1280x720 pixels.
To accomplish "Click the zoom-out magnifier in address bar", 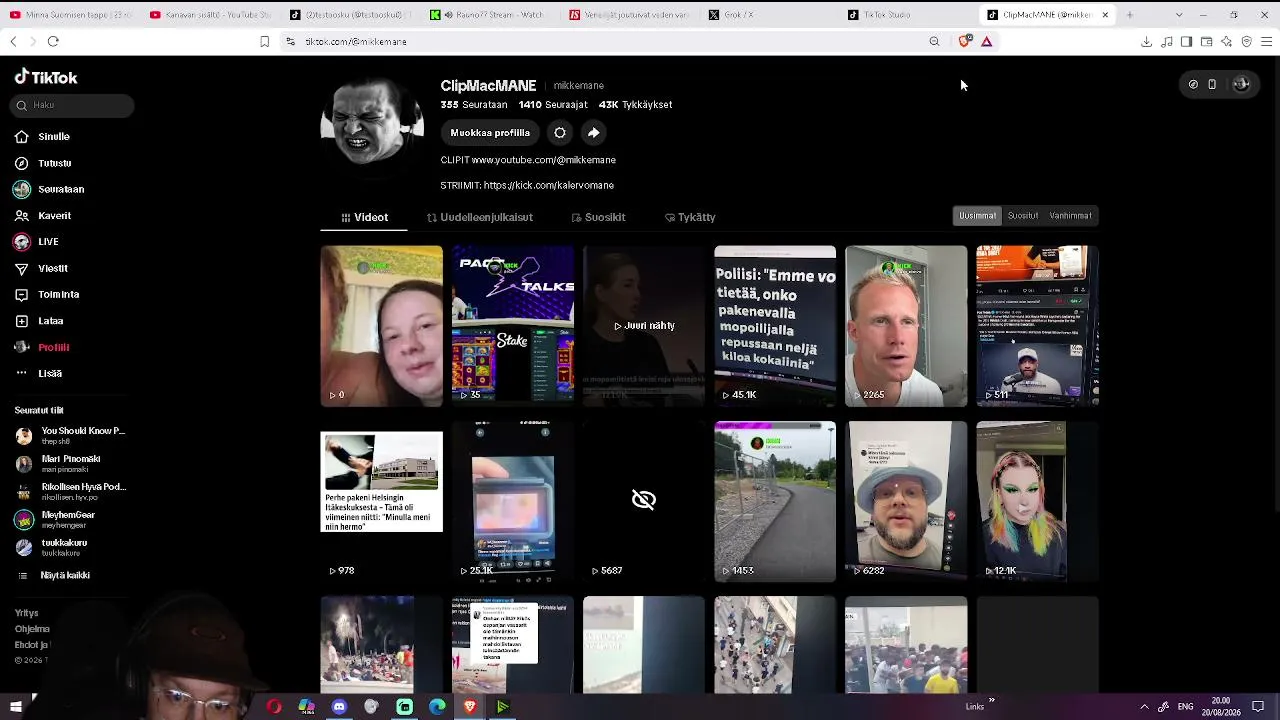I will (x=934, y=41).
